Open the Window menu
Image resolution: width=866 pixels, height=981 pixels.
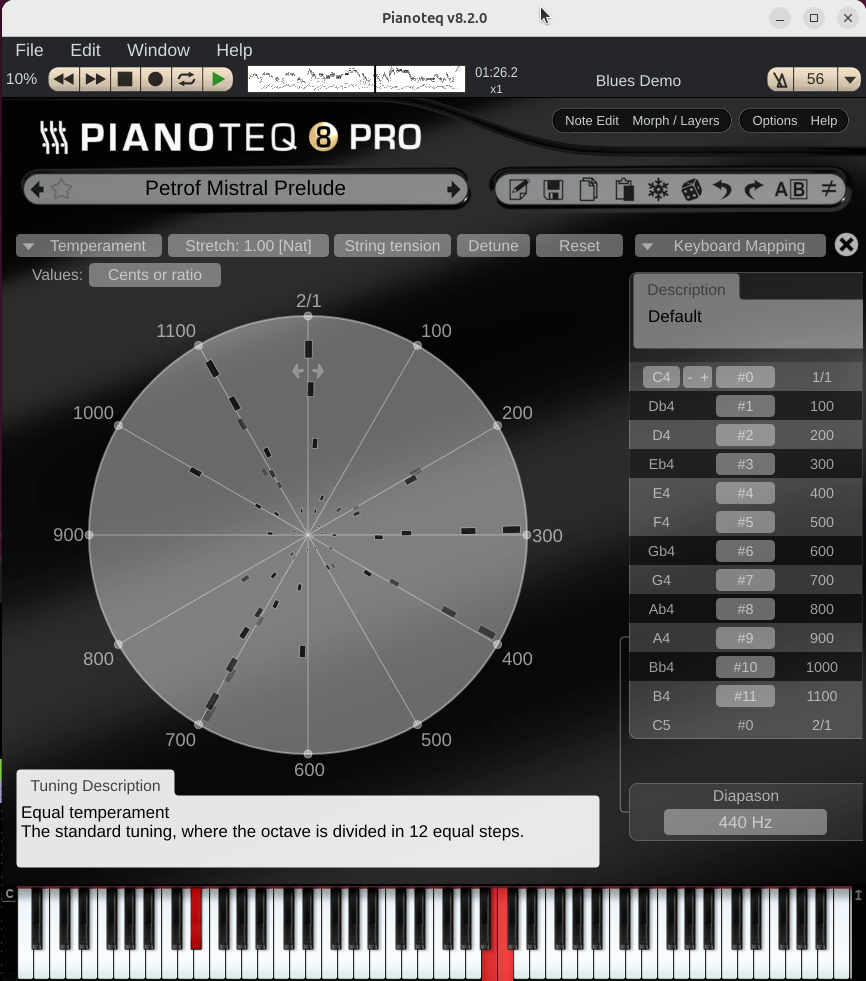tap(158, 50)
